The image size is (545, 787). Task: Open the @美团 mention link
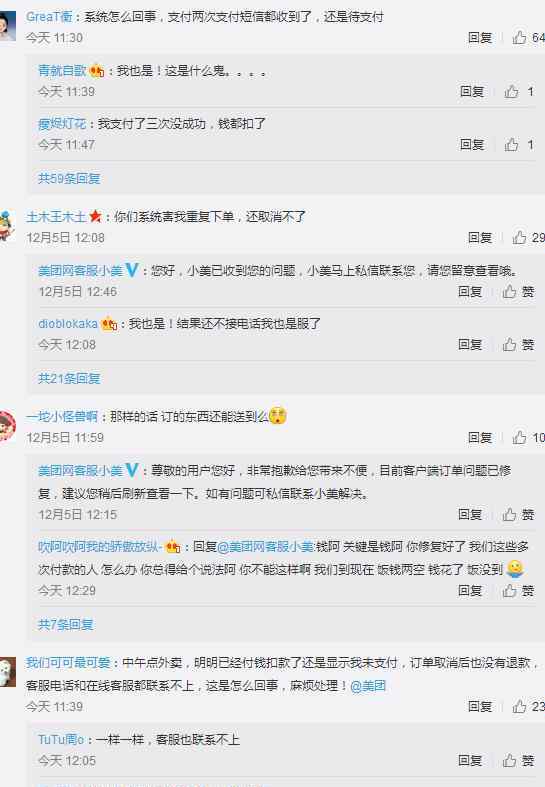[368, 686]
